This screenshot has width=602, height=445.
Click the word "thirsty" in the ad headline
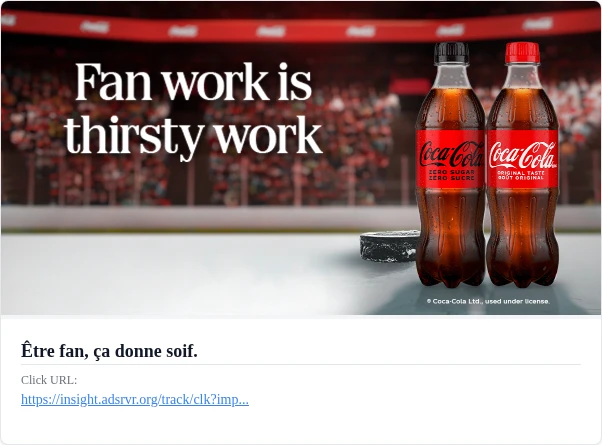tap(134, 137)
